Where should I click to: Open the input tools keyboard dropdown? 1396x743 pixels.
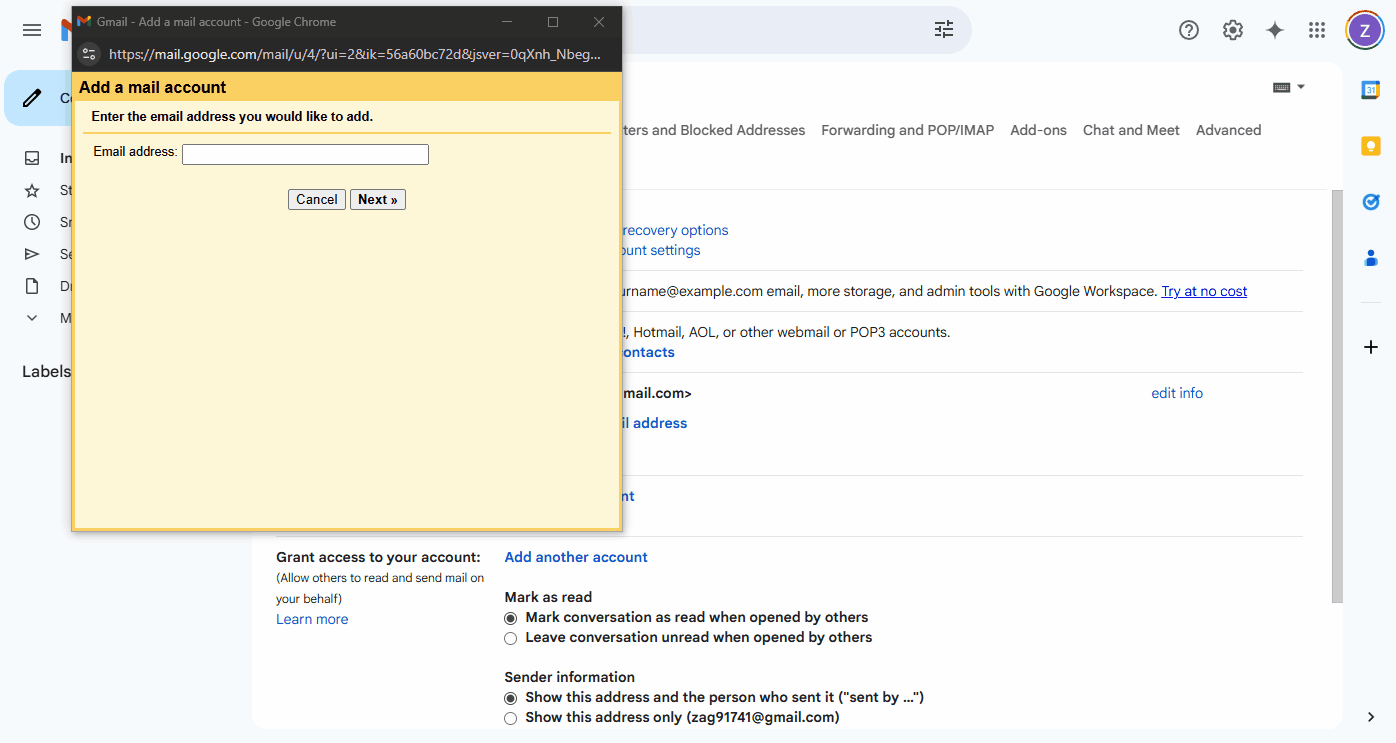tap(1289, 87)
